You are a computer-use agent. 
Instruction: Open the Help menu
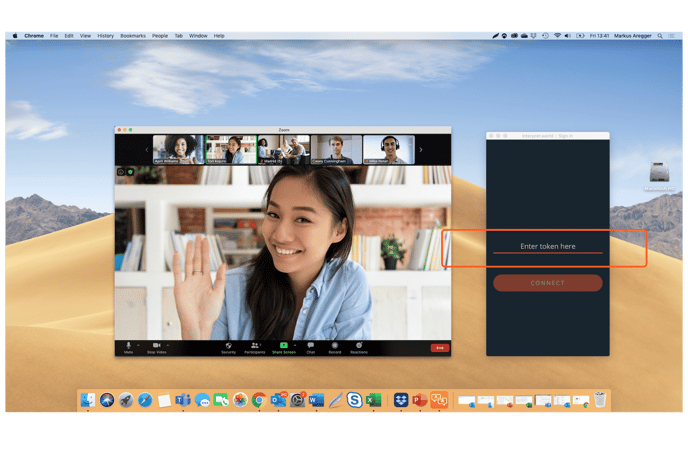click(x=219, y=36)
